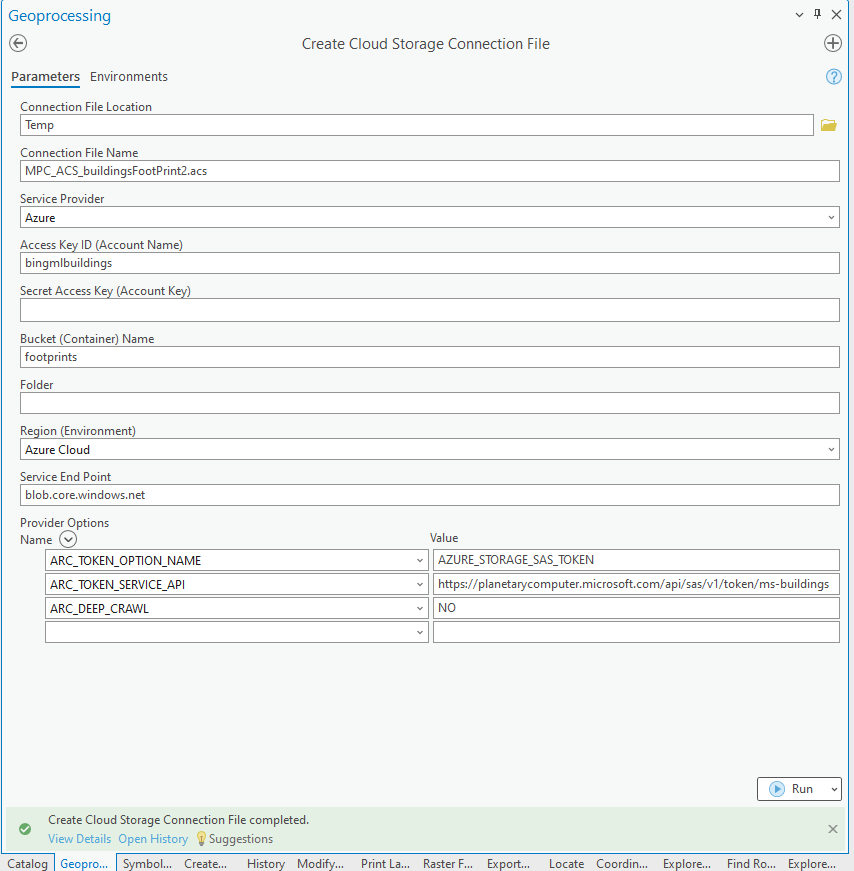Click the sort chevron beside Name column
The width and height of the screenshot is (854, 871).
pos(68,539)
